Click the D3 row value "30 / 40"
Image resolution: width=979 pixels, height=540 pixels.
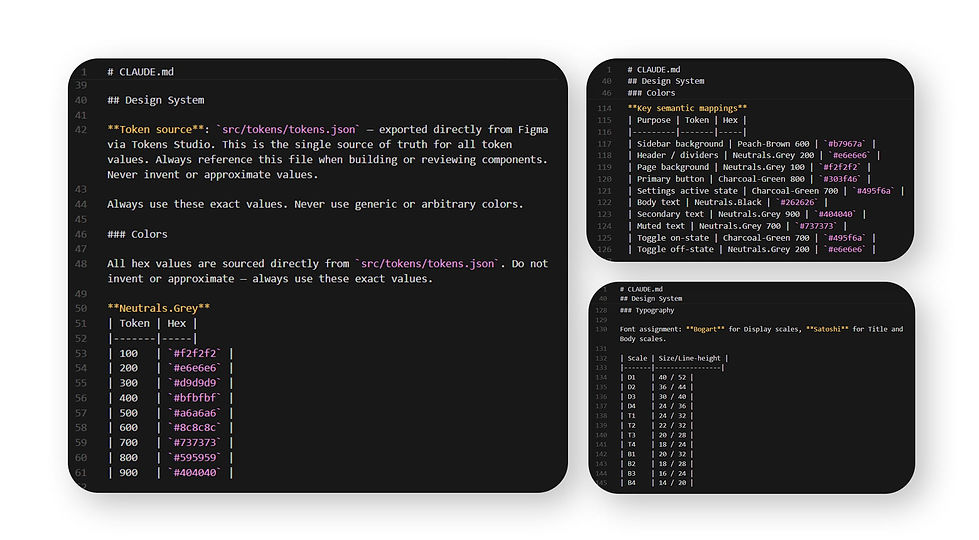pyautogui.click(x=672, y=397)
